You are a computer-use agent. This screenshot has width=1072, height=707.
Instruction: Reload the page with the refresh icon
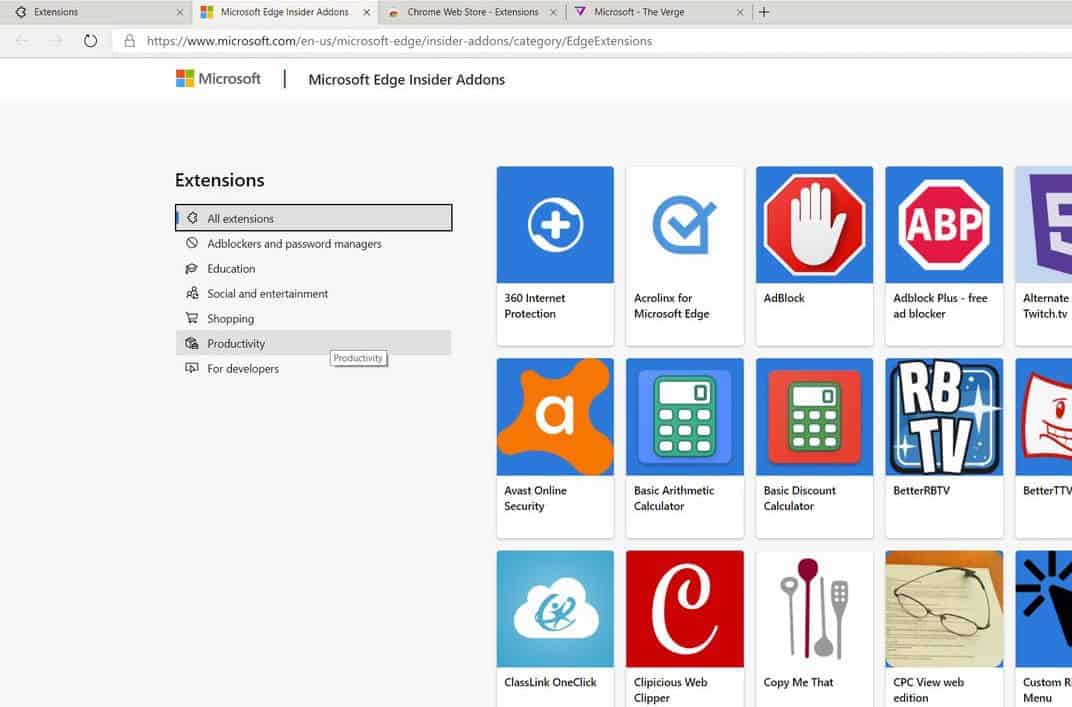point(89,41)
